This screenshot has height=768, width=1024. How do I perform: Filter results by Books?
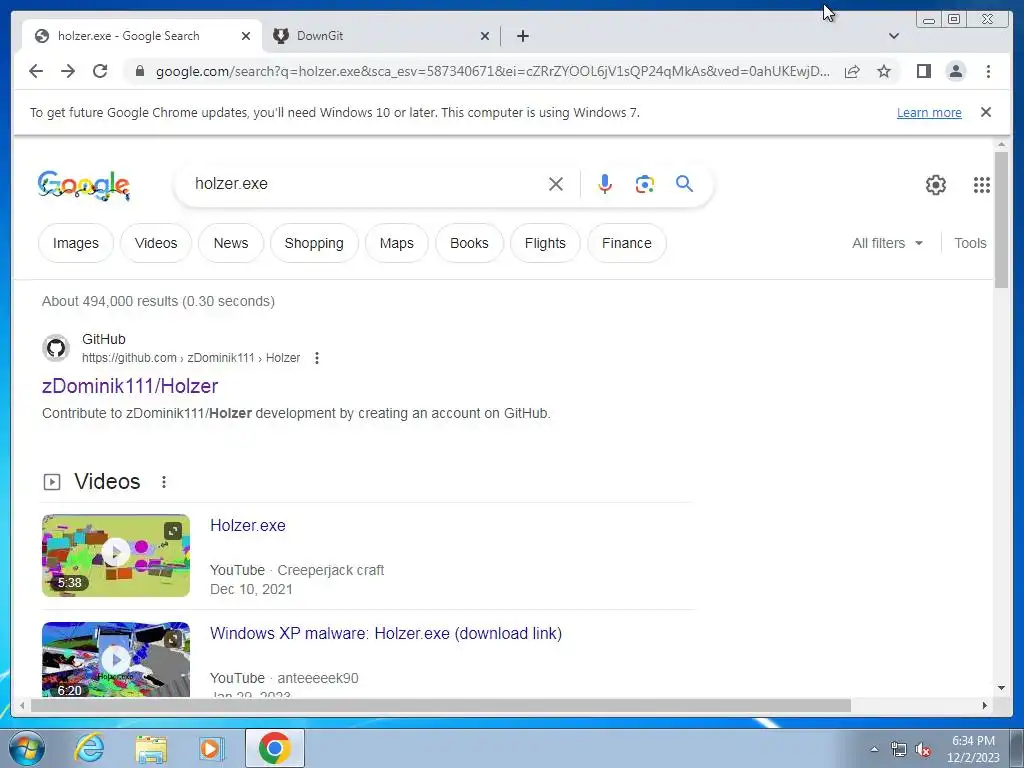point(470,243)
